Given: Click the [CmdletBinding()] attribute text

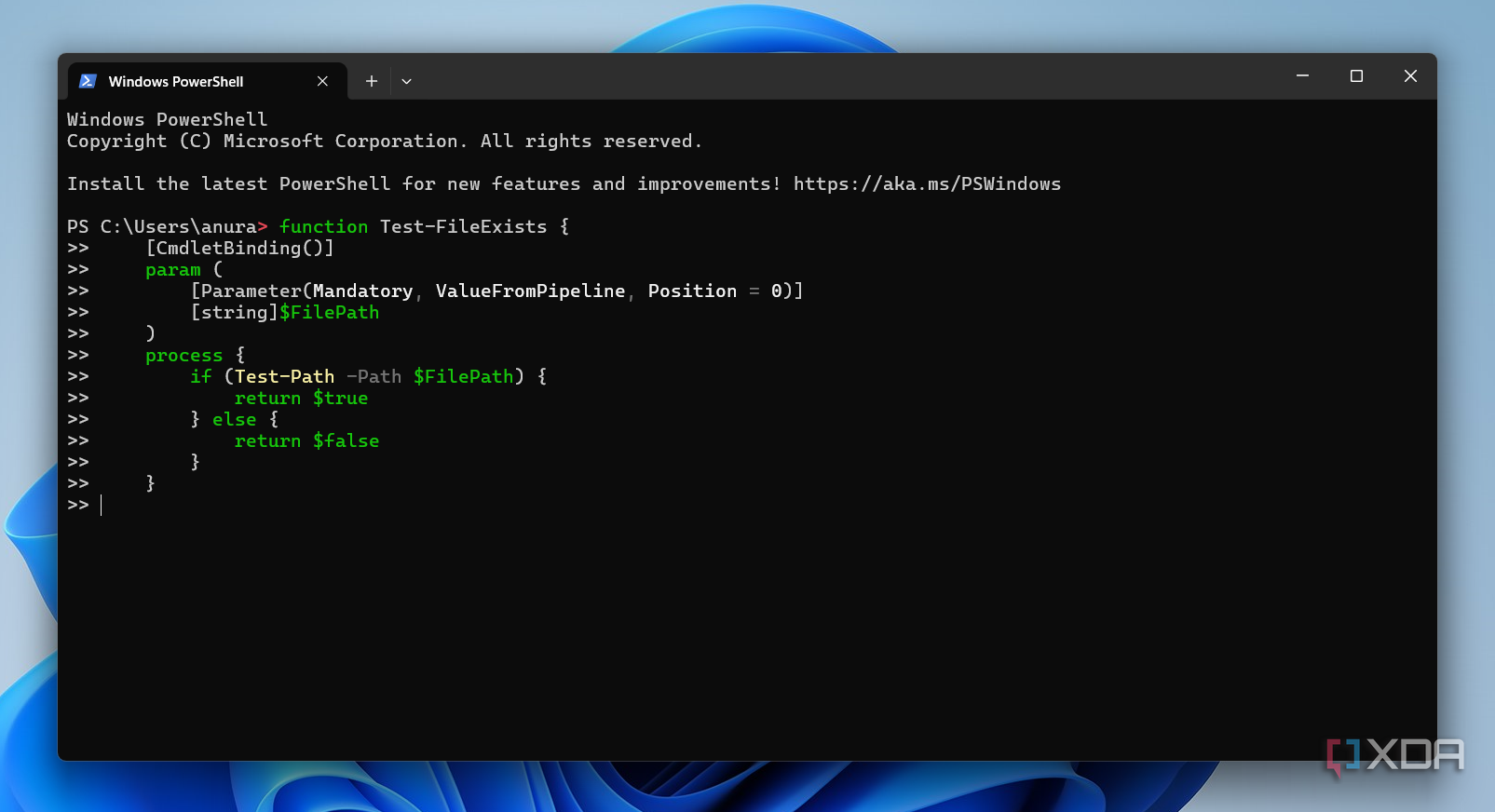Looking at the screenshot, I should point(239,248).
